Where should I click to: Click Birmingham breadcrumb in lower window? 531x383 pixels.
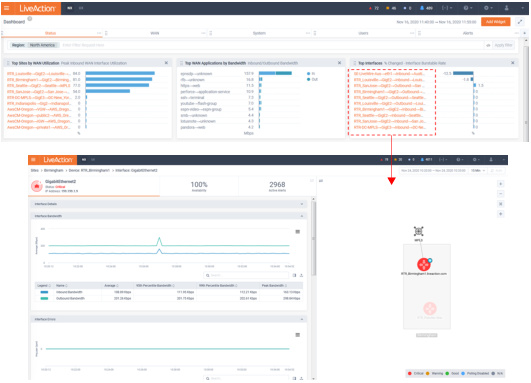(54, 170)
